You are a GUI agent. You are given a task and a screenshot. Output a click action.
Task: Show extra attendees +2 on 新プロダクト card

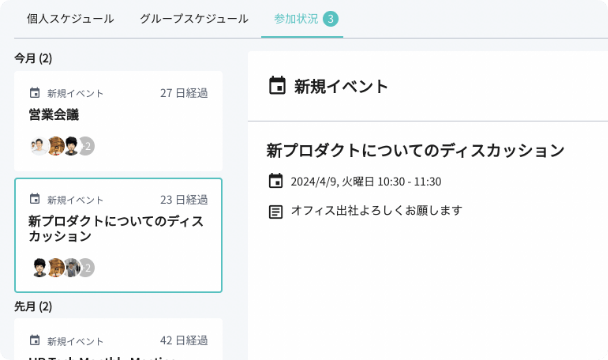click(x=86, y=268)
